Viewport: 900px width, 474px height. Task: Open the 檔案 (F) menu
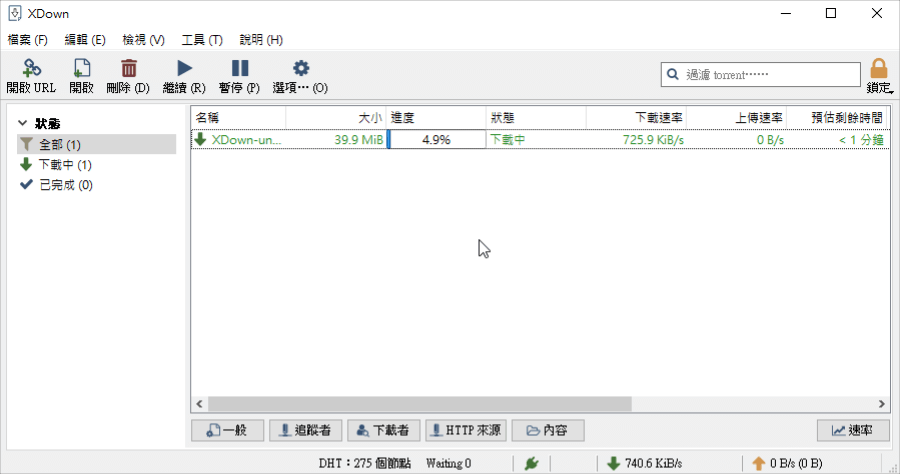click(28, 40)
